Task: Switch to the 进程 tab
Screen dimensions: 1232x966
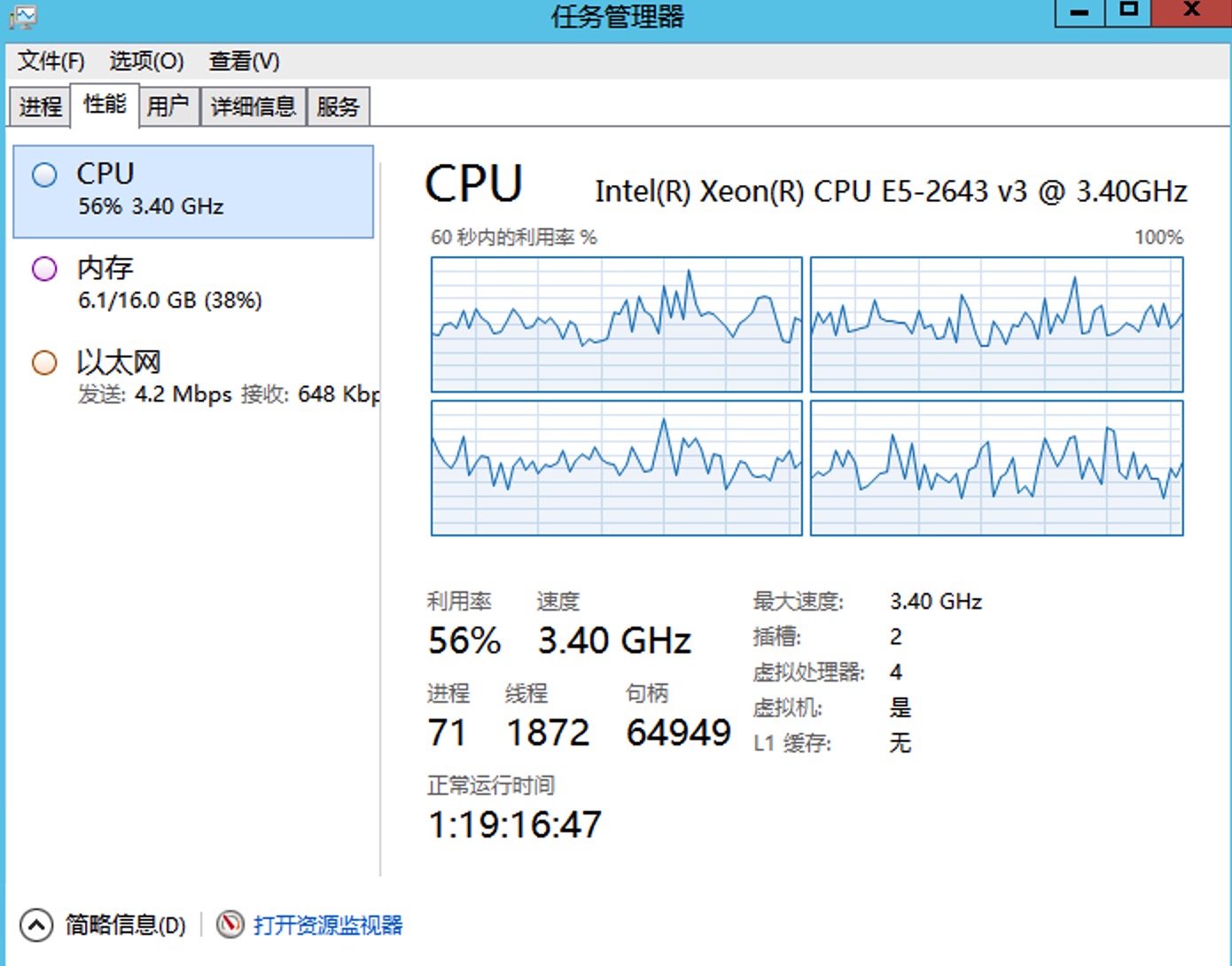Action: click(x=41, y=107)
